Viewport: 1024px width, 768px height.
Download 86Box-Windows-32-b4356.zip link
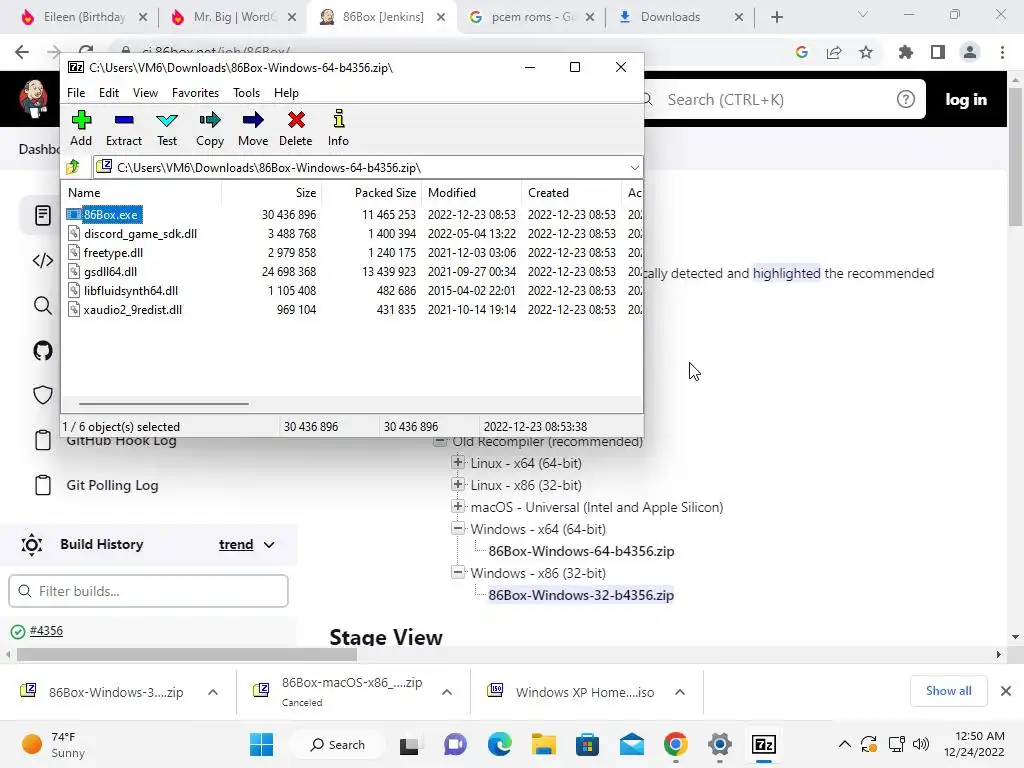581,595
